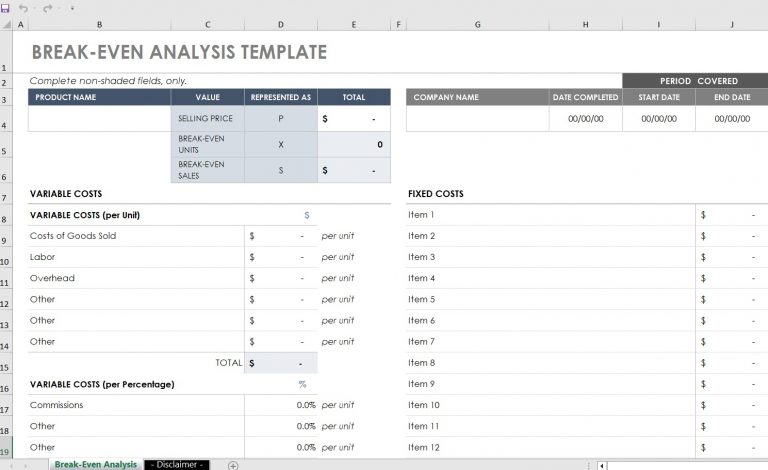Click the variable costs TOTAL amount cell
Viewport: 768px width, 470px height.
(x=281, y=363)
